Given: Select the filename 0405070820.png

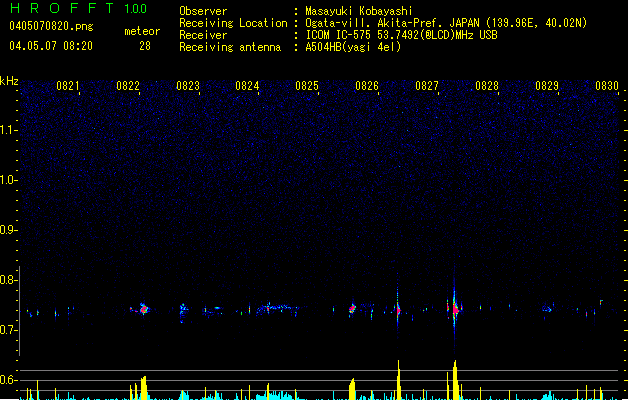Looking at the screenshot, I should (x=51, y=26).
